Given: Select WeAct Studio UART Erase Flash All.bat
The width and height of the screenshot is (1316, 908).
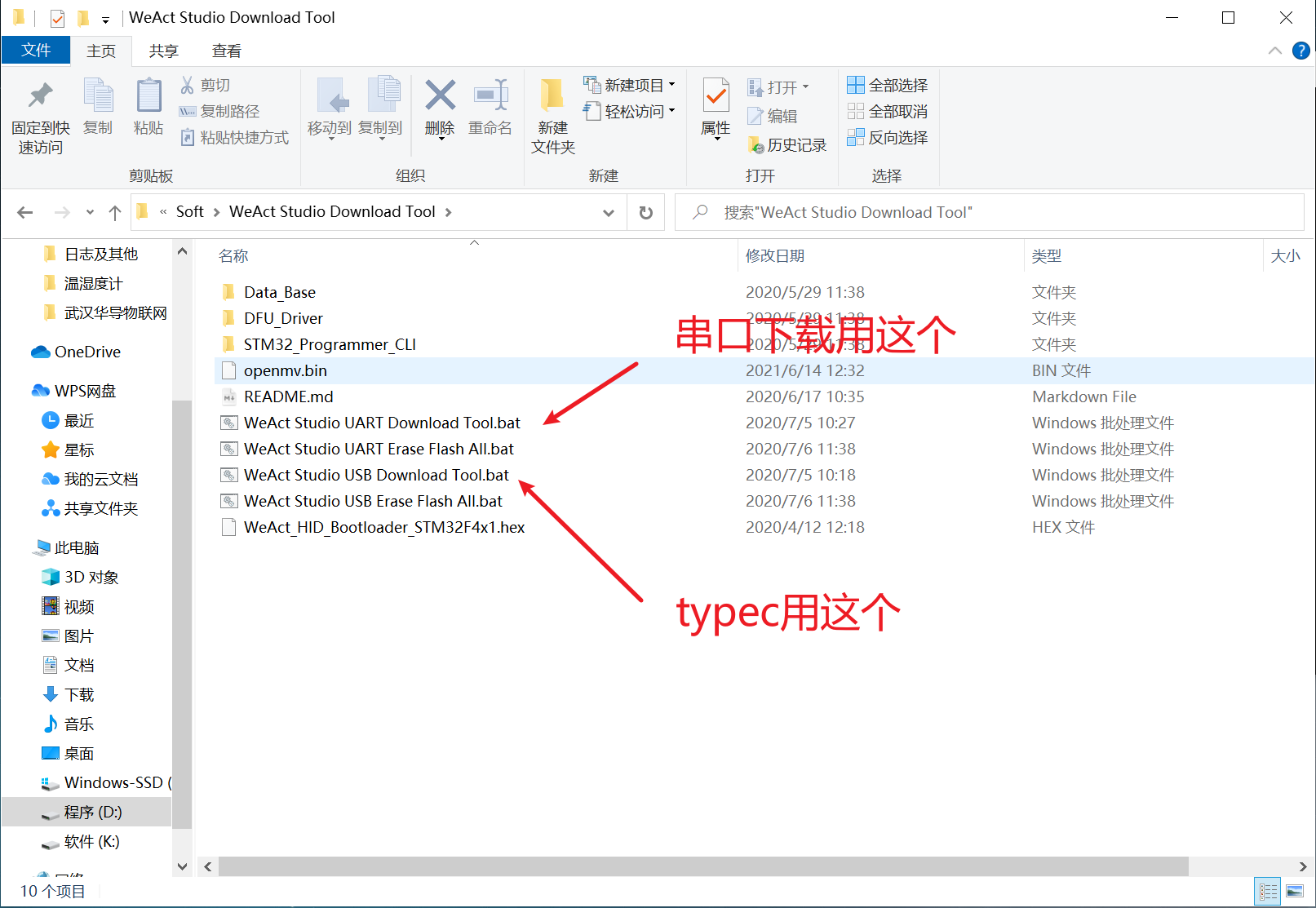Looking at the screenshot, I should (379, 449).
